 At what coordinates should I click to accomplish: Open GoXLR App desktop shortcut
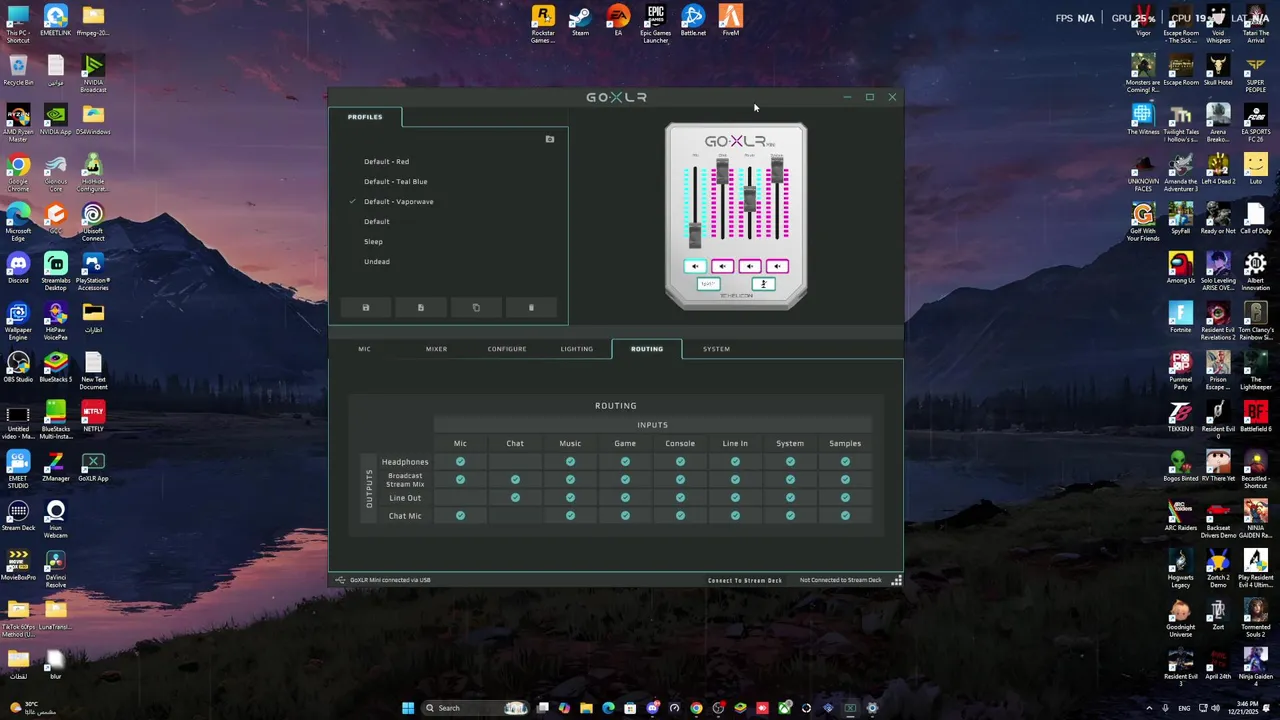coord(93,466)
